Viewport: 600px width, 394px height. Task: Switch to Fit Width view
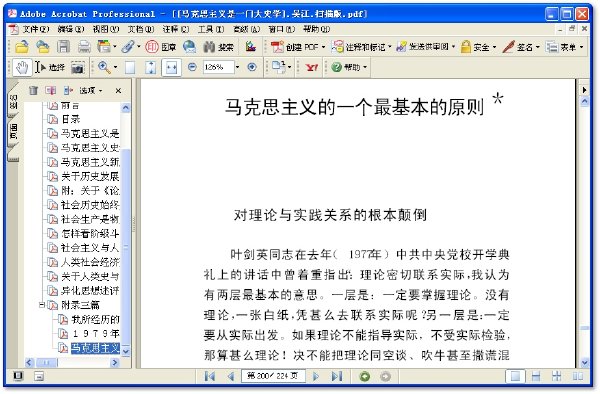pyautogui.click(x=171, y=67)
